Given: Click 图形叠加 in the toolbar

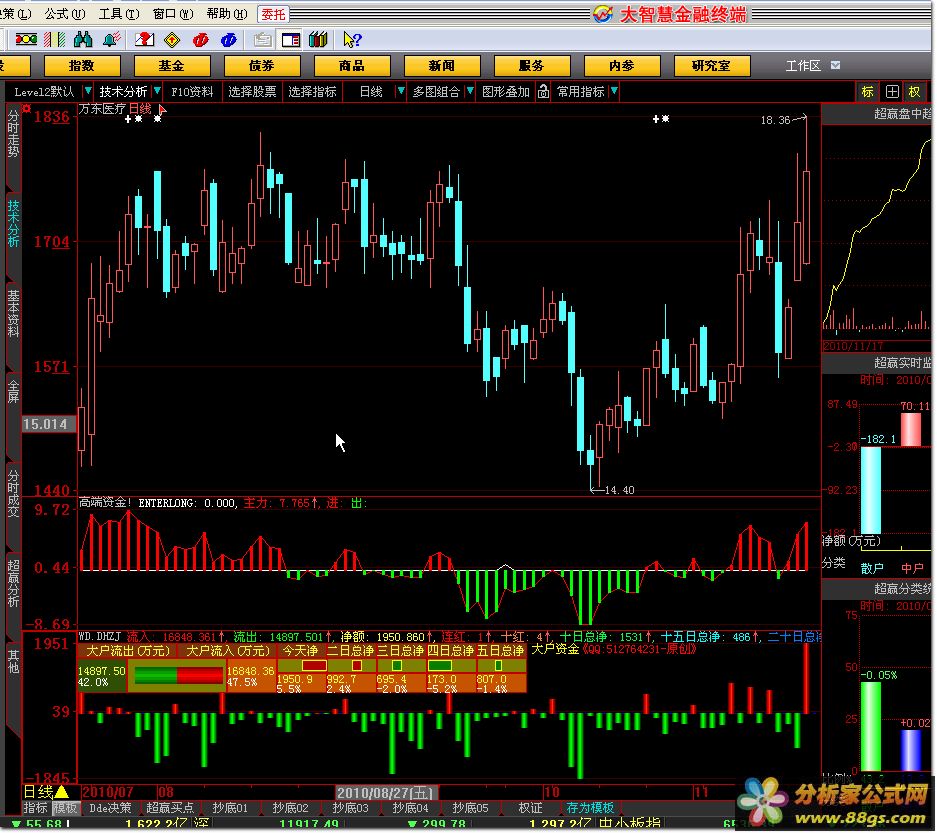Looking at the screenshot, I should click(x=506, y=91).
